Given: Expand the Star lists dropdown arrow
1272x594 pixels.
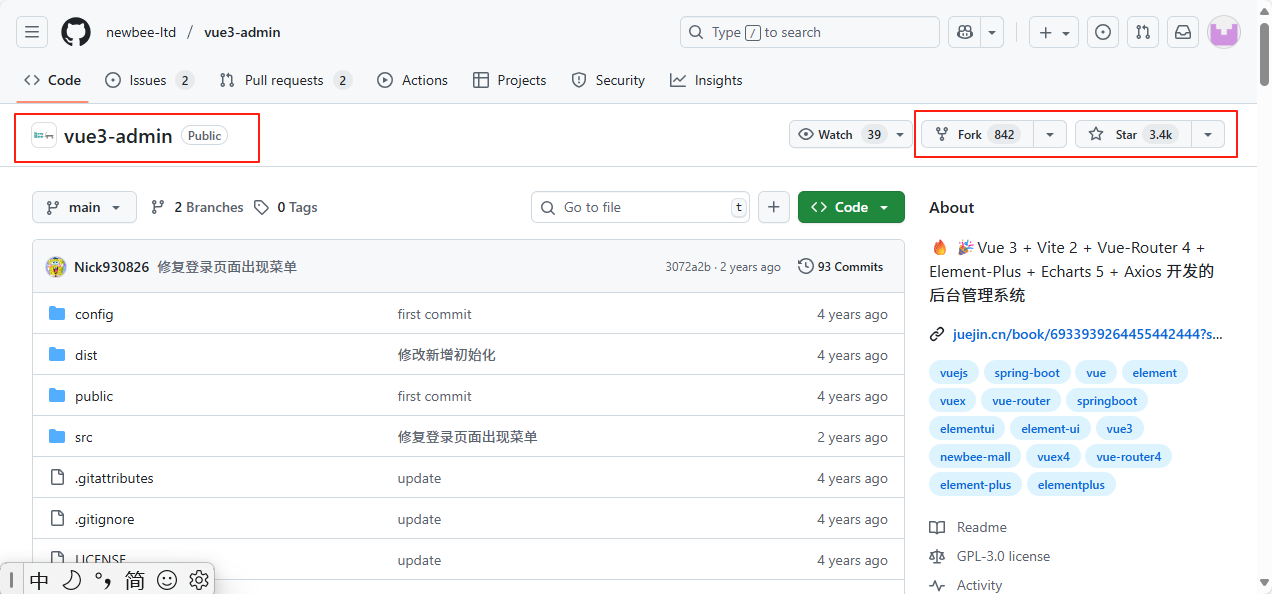Looking at the screenshot, I should [x=1208, y=134].
